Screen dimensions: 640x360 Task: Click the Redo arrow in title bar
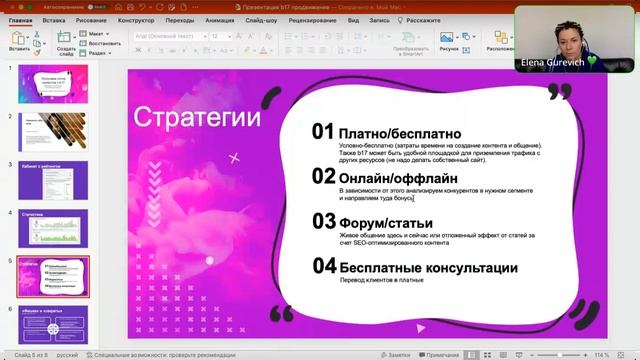[x=160, y=7]
